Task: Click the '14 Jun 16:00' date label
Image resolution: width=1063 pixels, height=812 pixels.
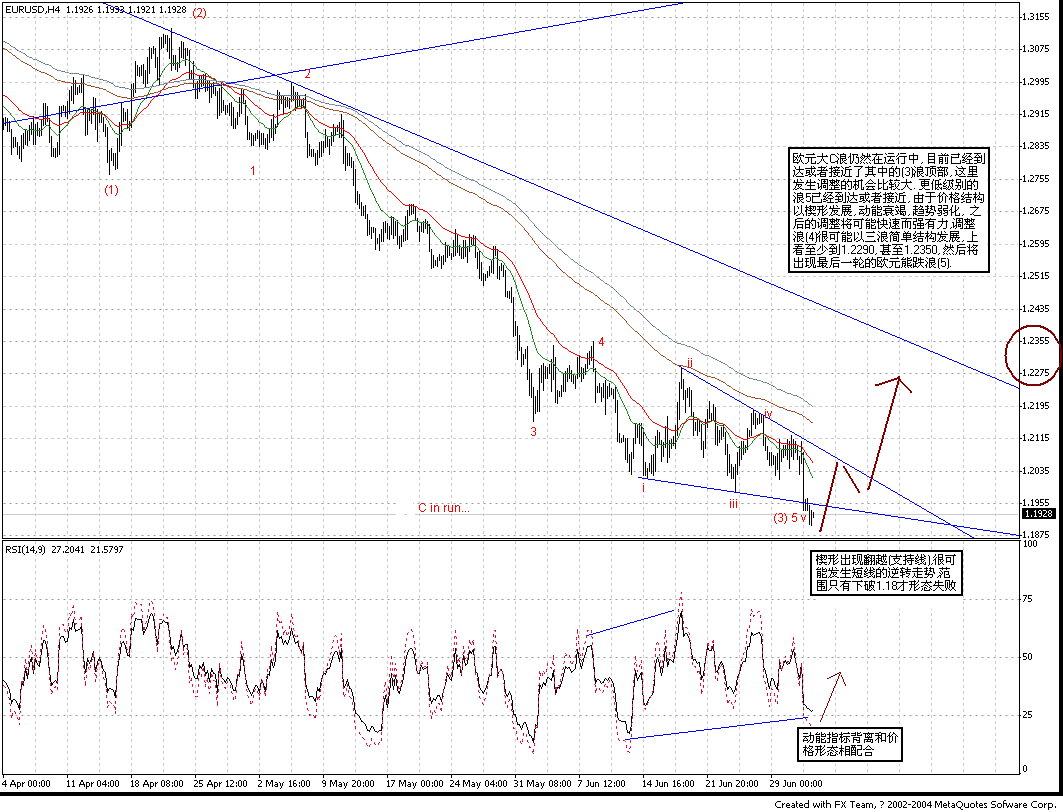Action: 668,784
